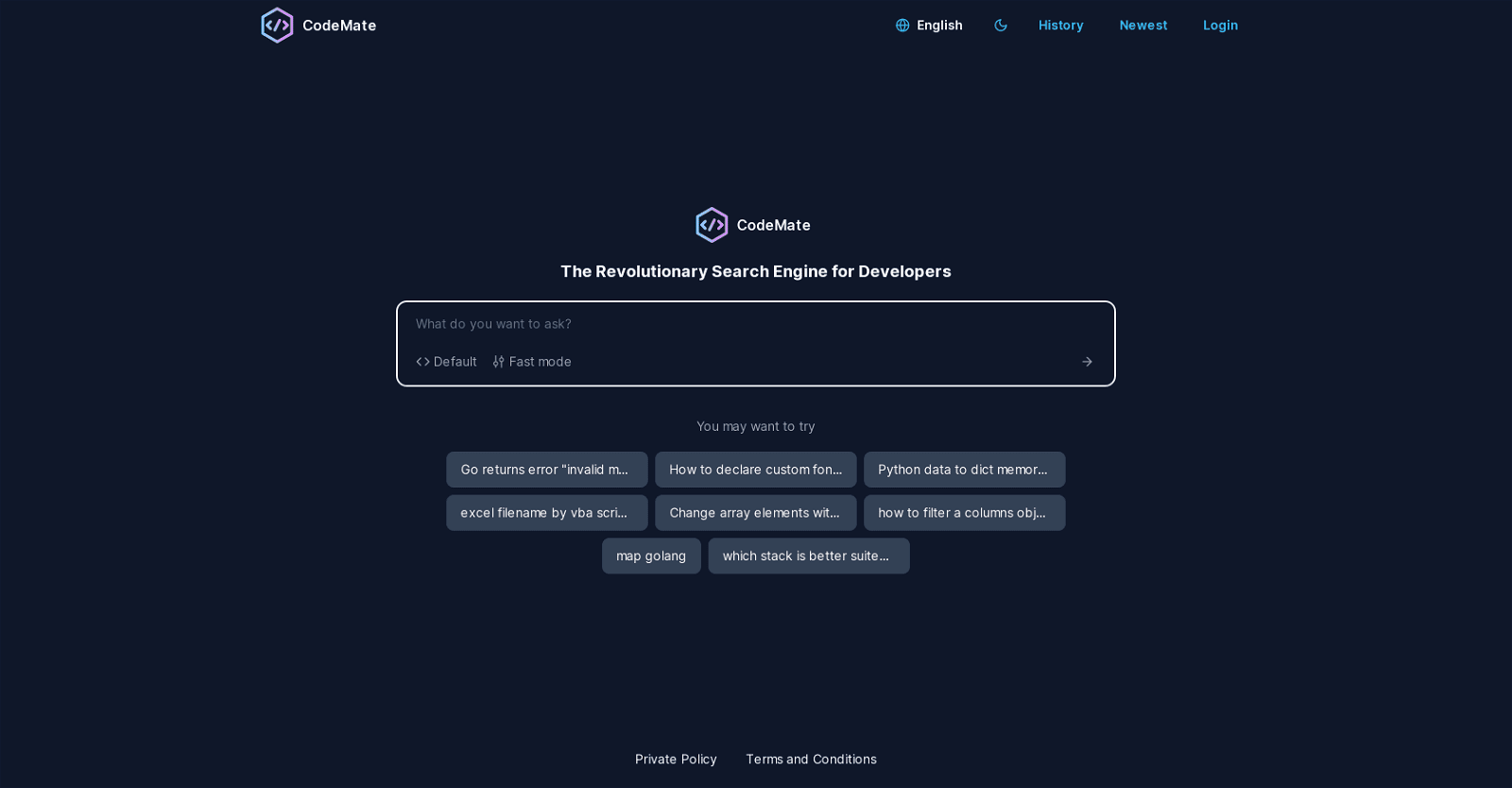Try the "Change array elements" suggestion
The image size is (1512, 788).
pos(755,513)
